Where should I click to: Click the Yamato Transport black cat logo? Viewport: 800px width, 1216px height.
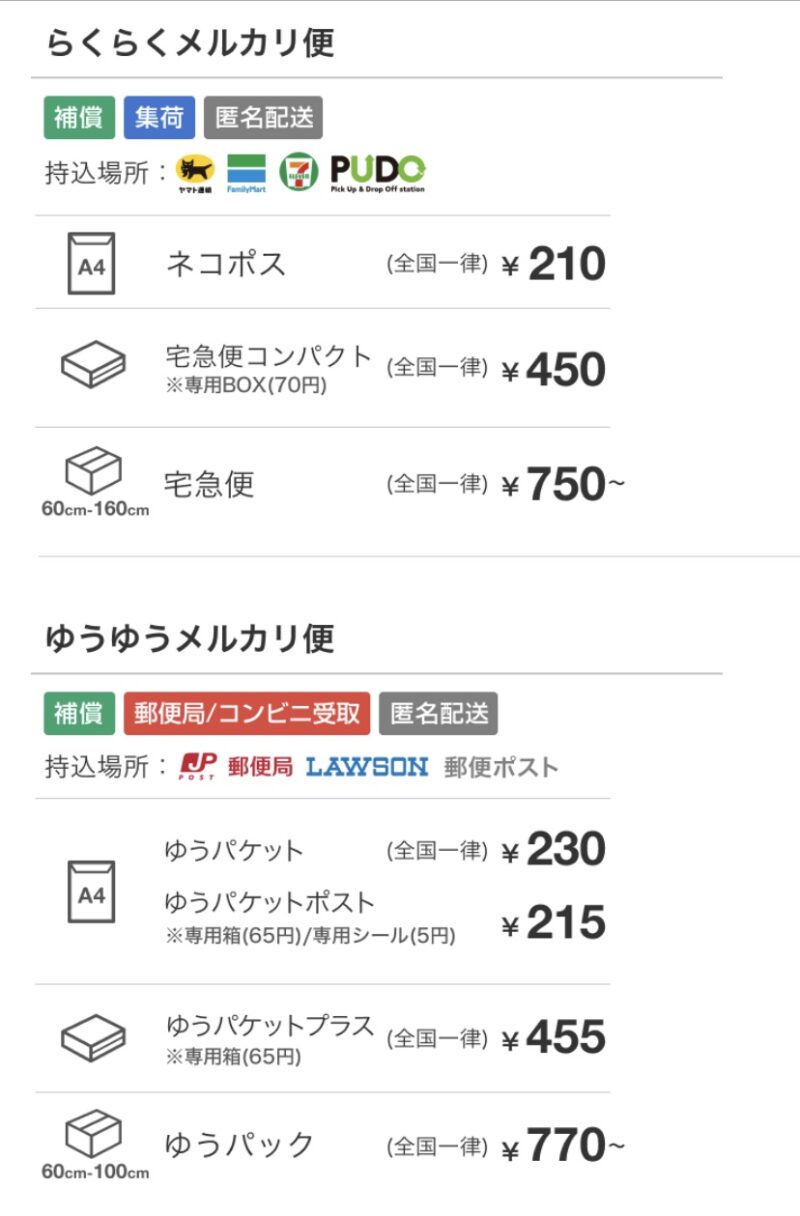click(x=195, y=173)
